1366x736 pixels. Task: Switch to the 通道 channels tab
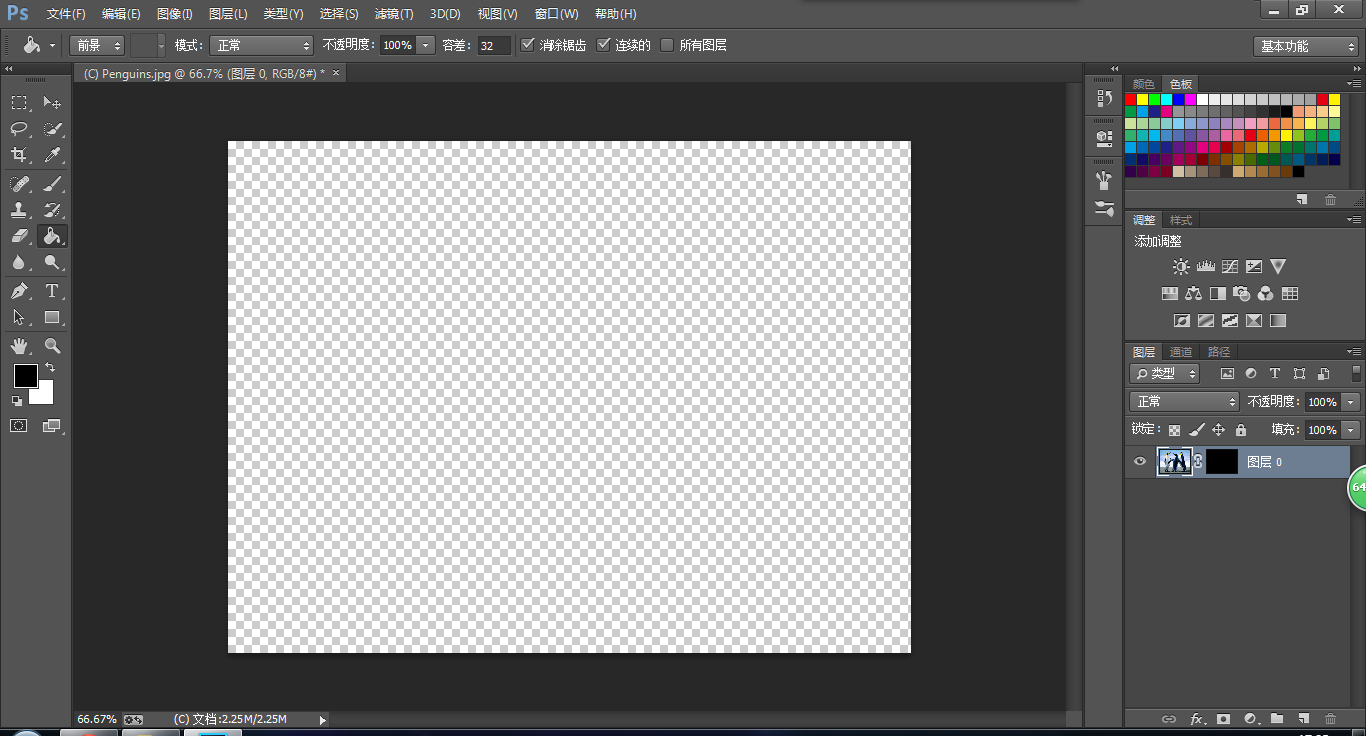point(1181,352)
